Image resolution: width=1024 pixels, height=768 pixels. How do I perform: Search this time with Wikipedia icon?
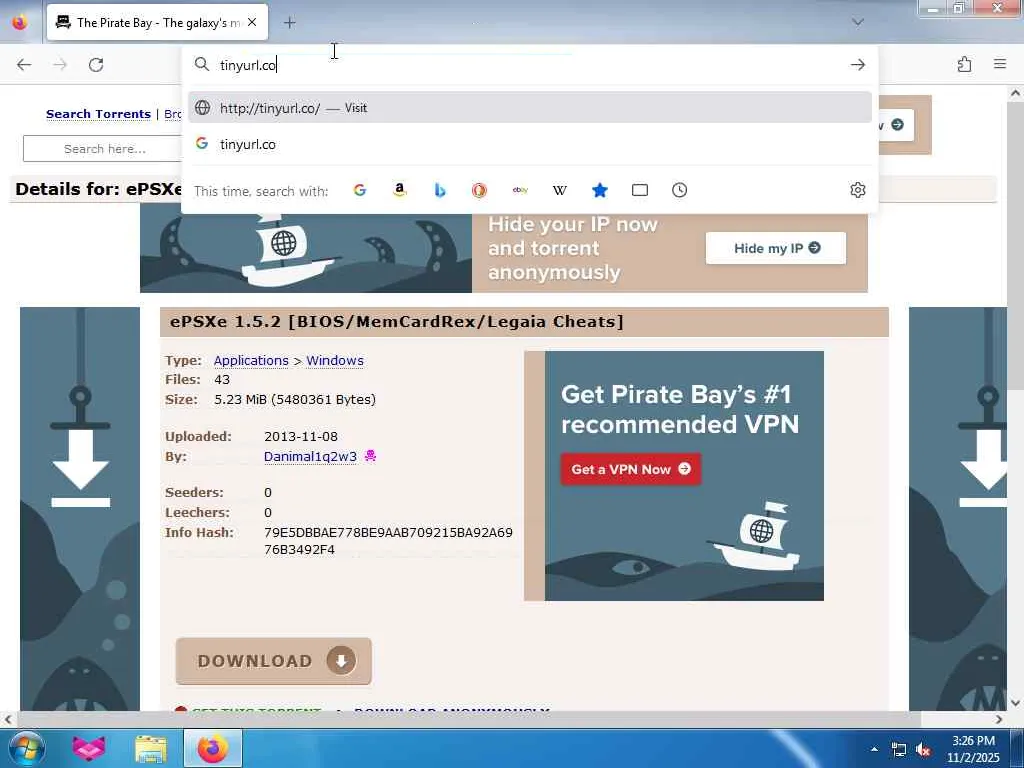(x=560, y=190)
